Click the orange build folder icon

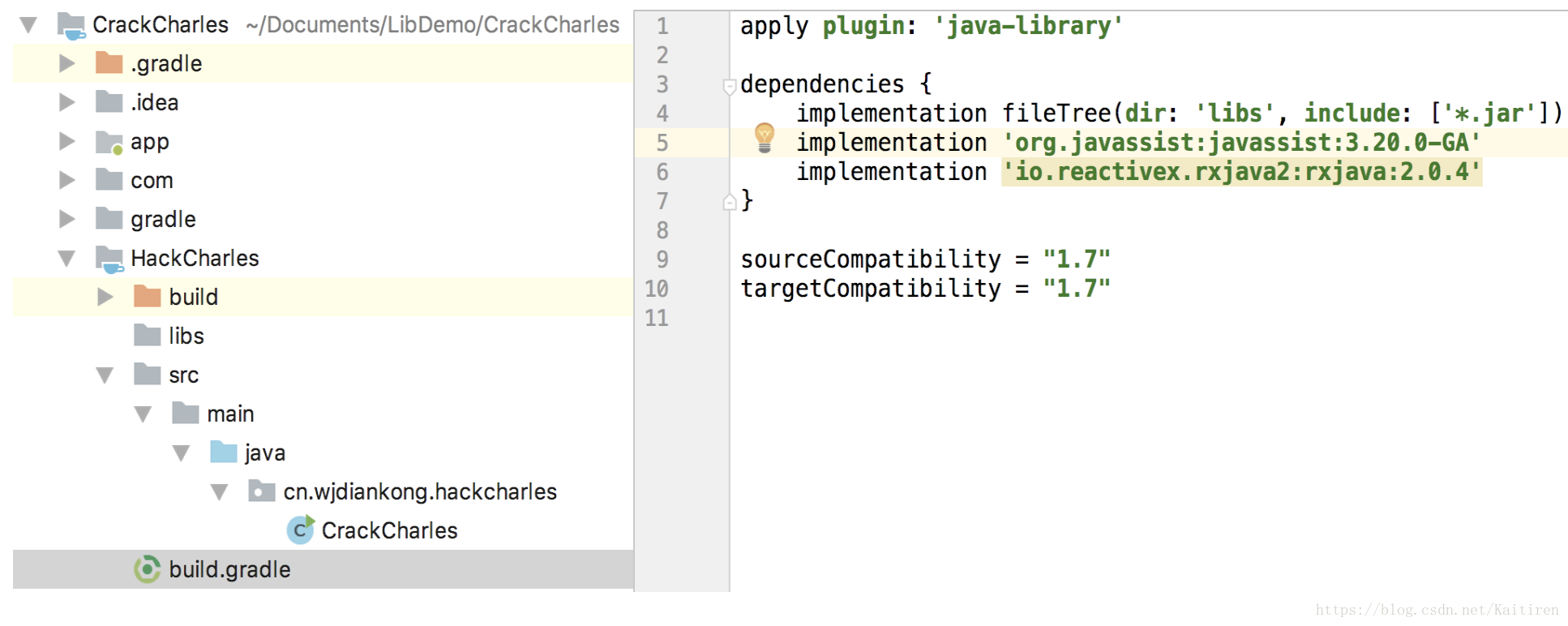148,296
